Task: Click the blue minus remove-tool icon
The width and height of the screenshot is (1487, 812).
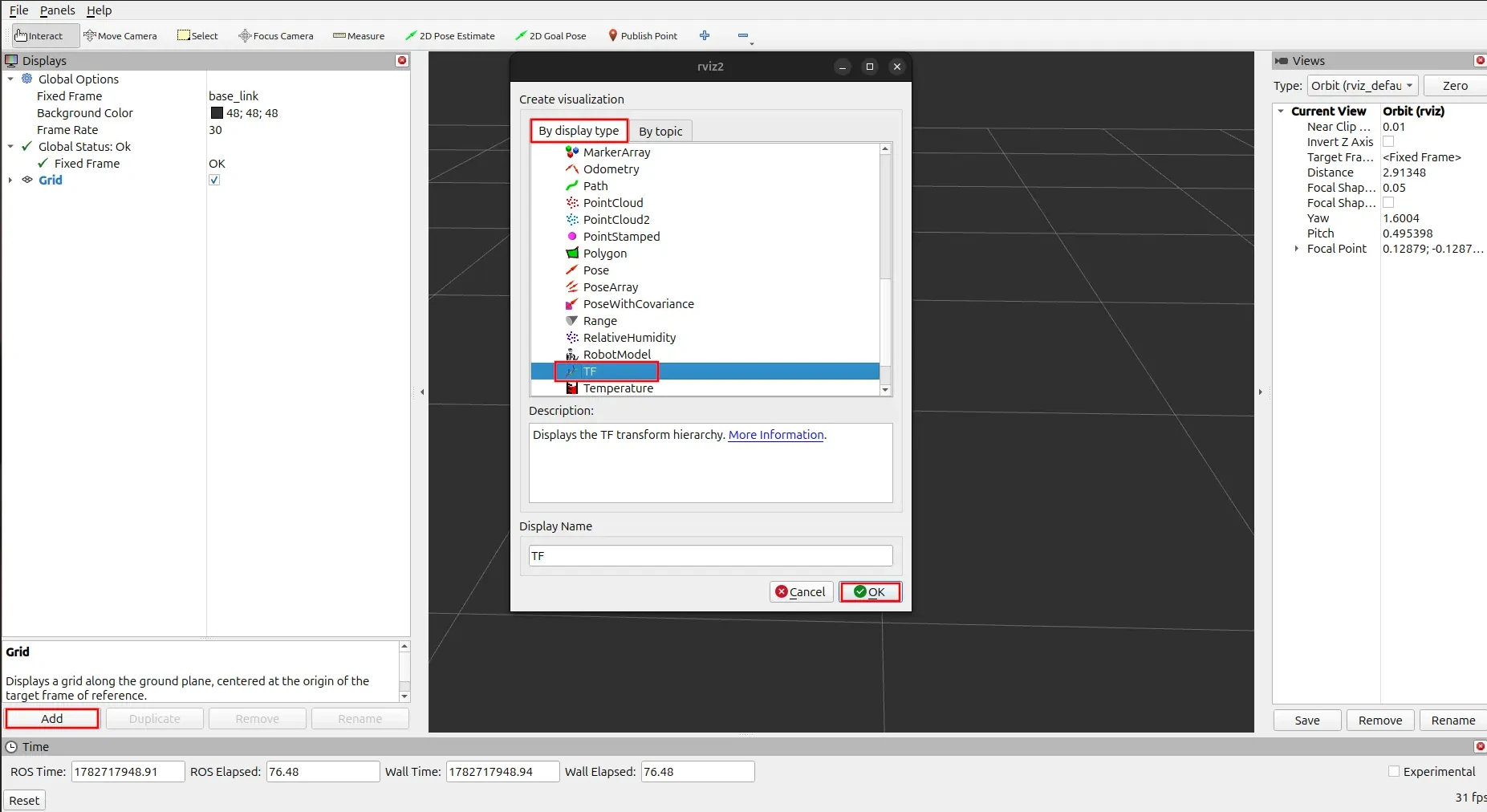Action: point(743,35)
